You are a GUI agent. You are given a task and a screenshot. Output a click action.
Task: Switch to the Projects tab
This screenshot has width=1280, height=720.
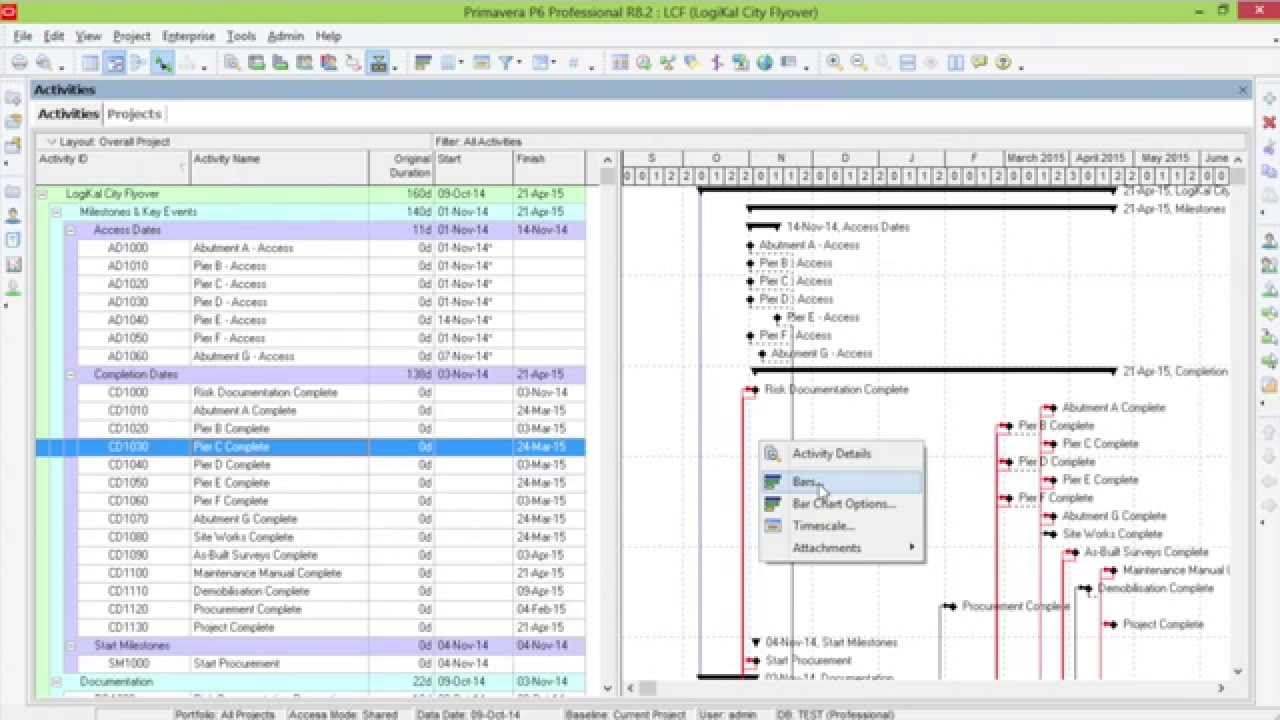134,114
